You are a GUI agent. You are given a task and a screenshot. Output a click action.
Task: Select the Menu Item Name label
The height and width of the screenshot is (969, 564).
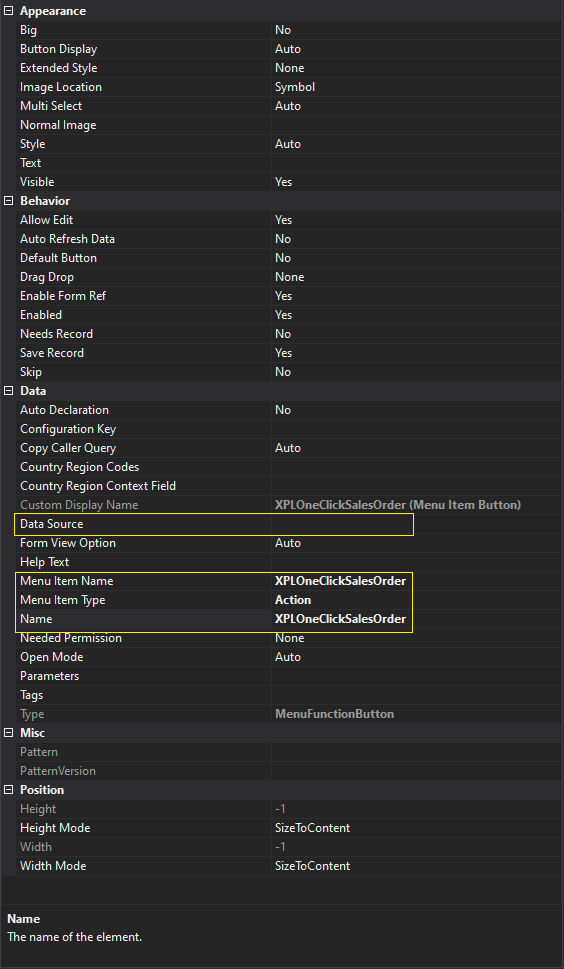point(67,581)
